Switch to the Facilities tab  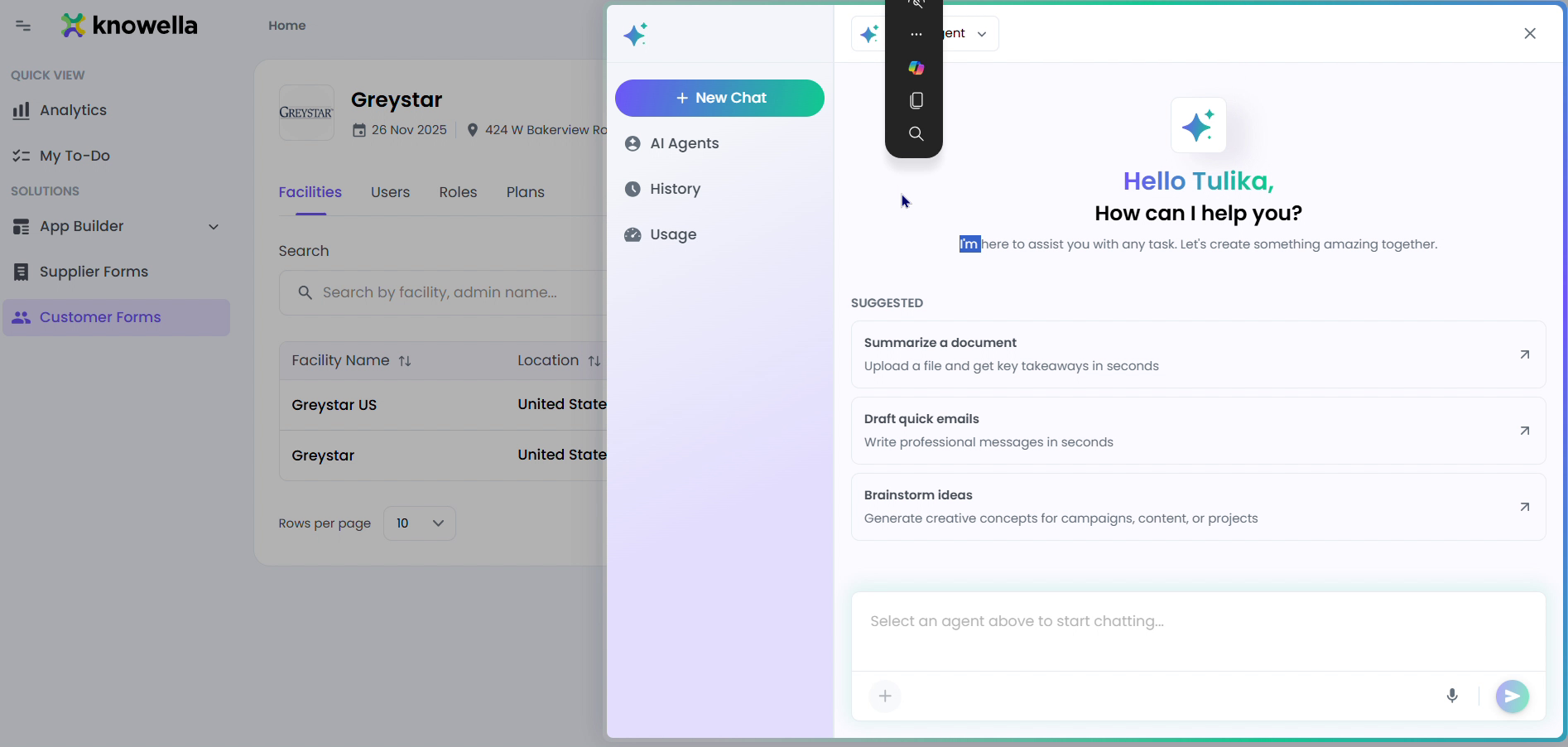pyautogui.click(x=310, y=192)
